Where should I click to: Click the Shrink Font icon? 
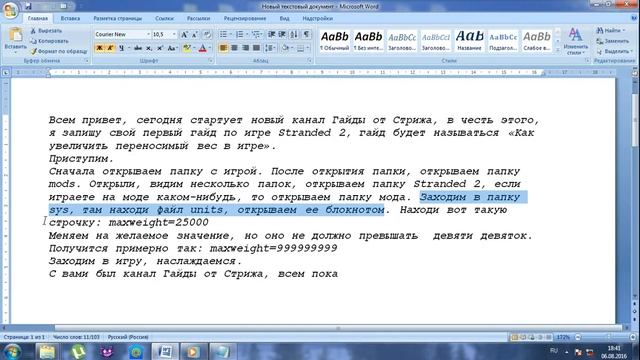195,34
